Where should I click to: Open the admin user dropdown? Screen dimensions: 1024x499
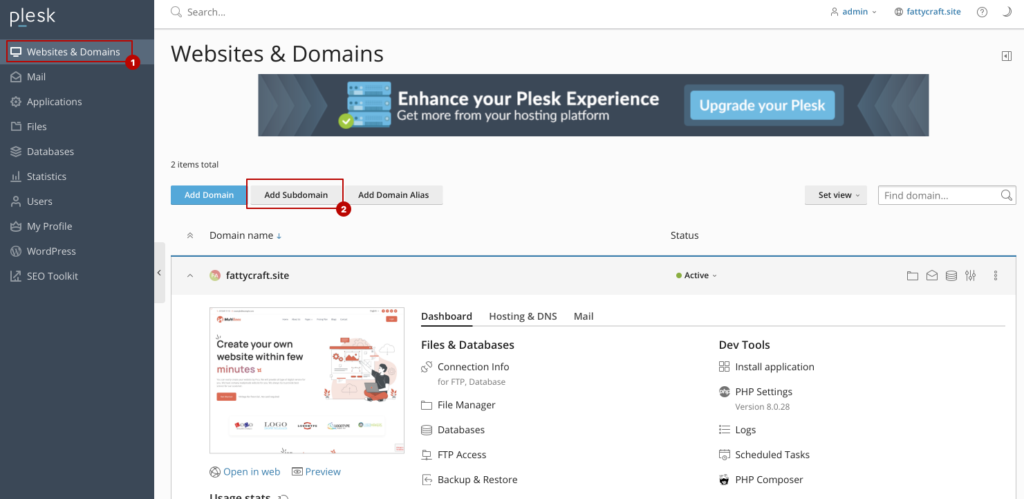pos(854,12)
